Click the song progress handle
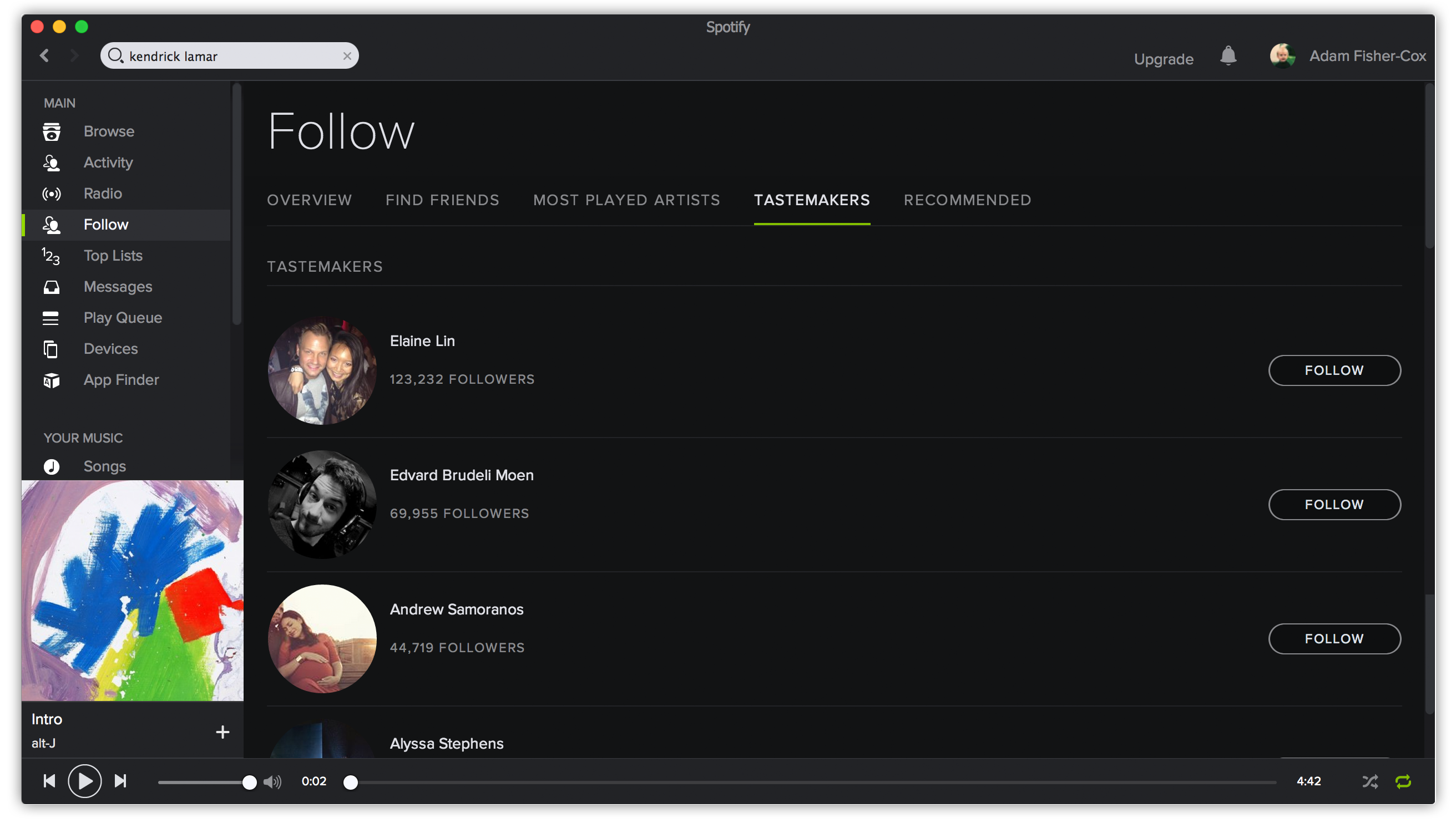The image size is (1456, 823). coord(351,783)
